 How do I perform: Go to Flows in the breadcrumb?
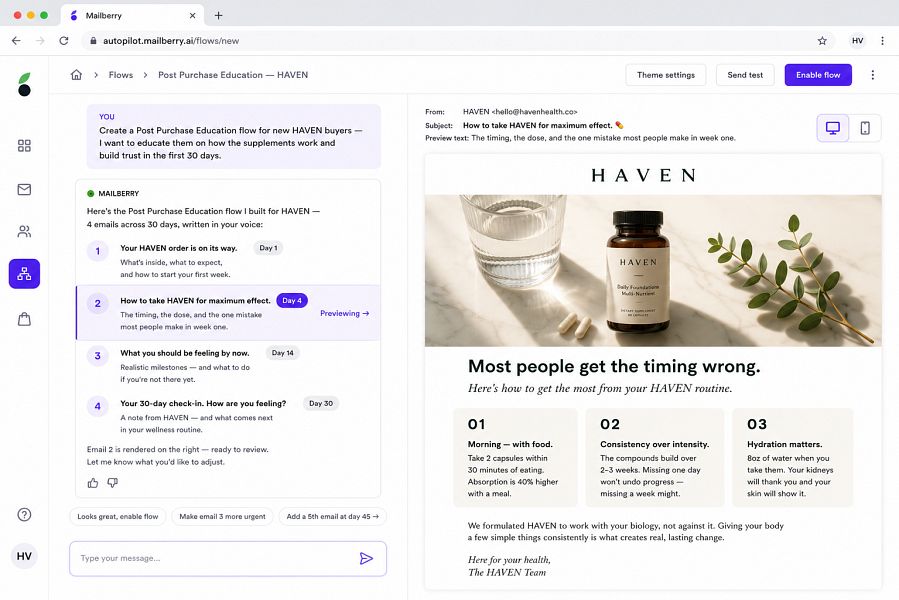tap(120, 75)
